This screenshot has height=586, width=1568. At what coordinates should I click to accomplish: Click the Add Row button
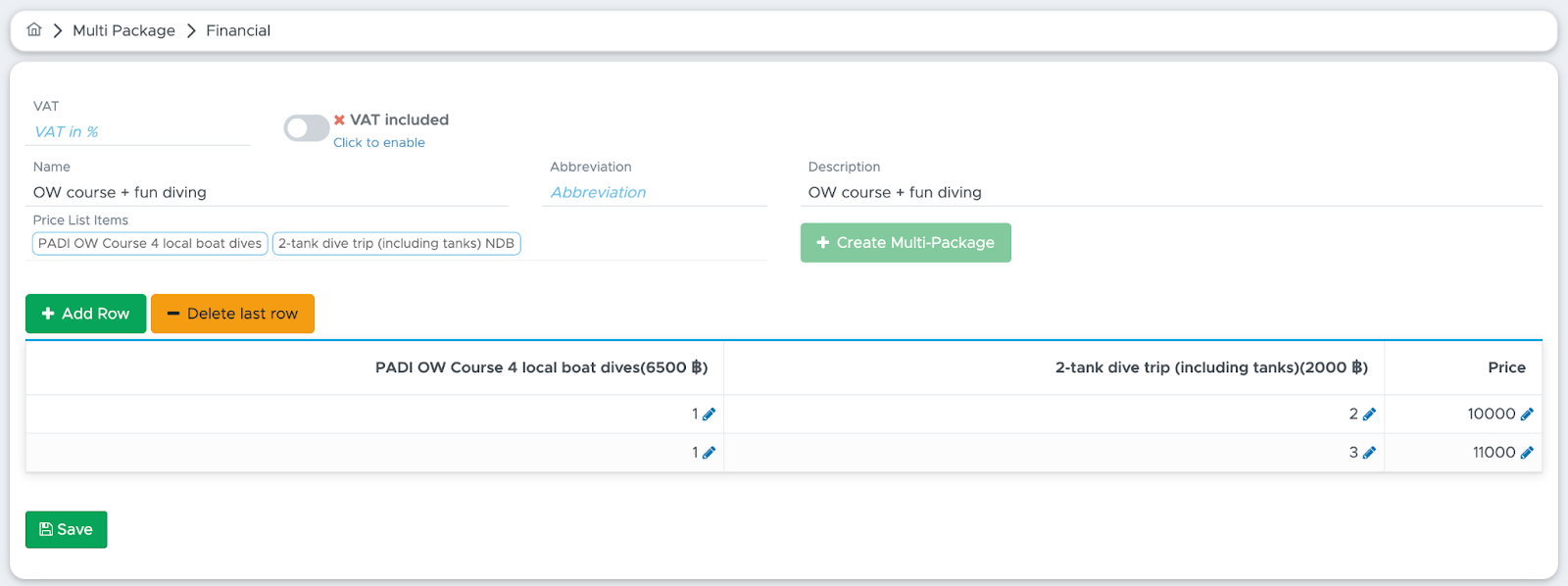point(86,314)
